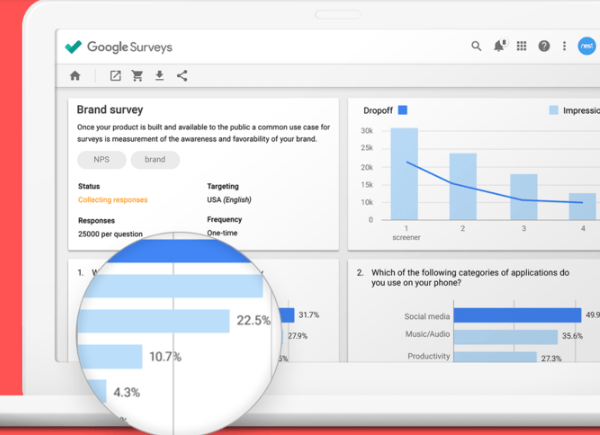Screen dimensions: 600x435
Task: Click the 35.6% Music/Audio value
Action: pyautogui.click(x=572, y=336)
